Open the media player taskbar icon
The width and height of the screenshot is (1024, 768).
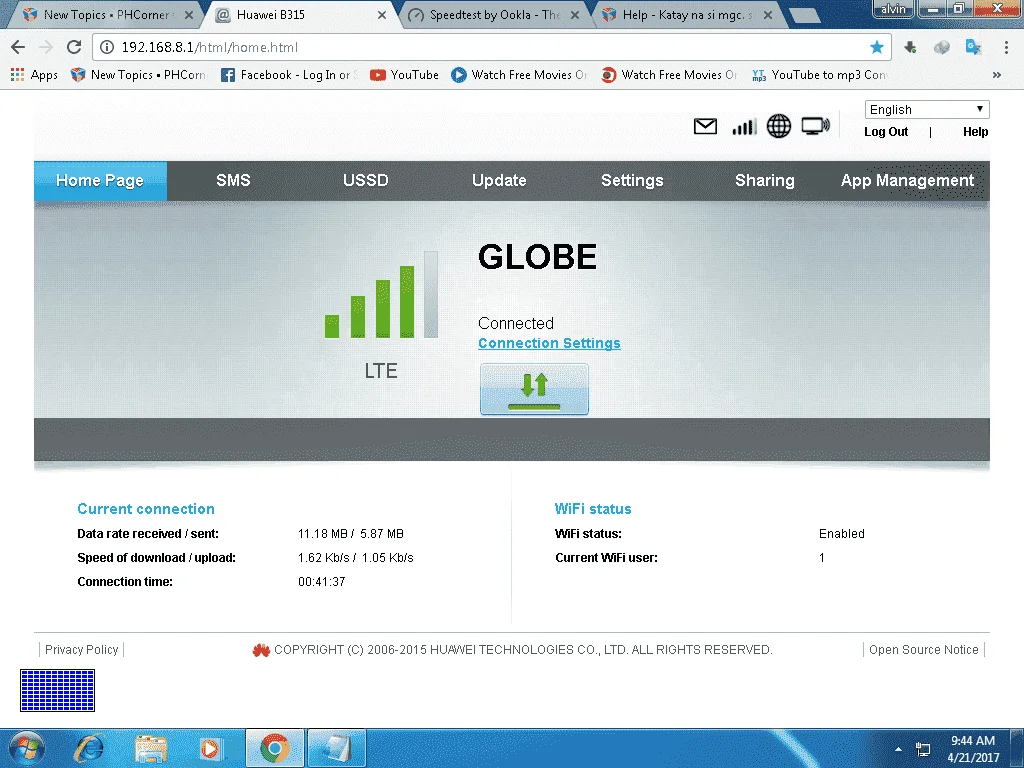(x=210, y=748)
